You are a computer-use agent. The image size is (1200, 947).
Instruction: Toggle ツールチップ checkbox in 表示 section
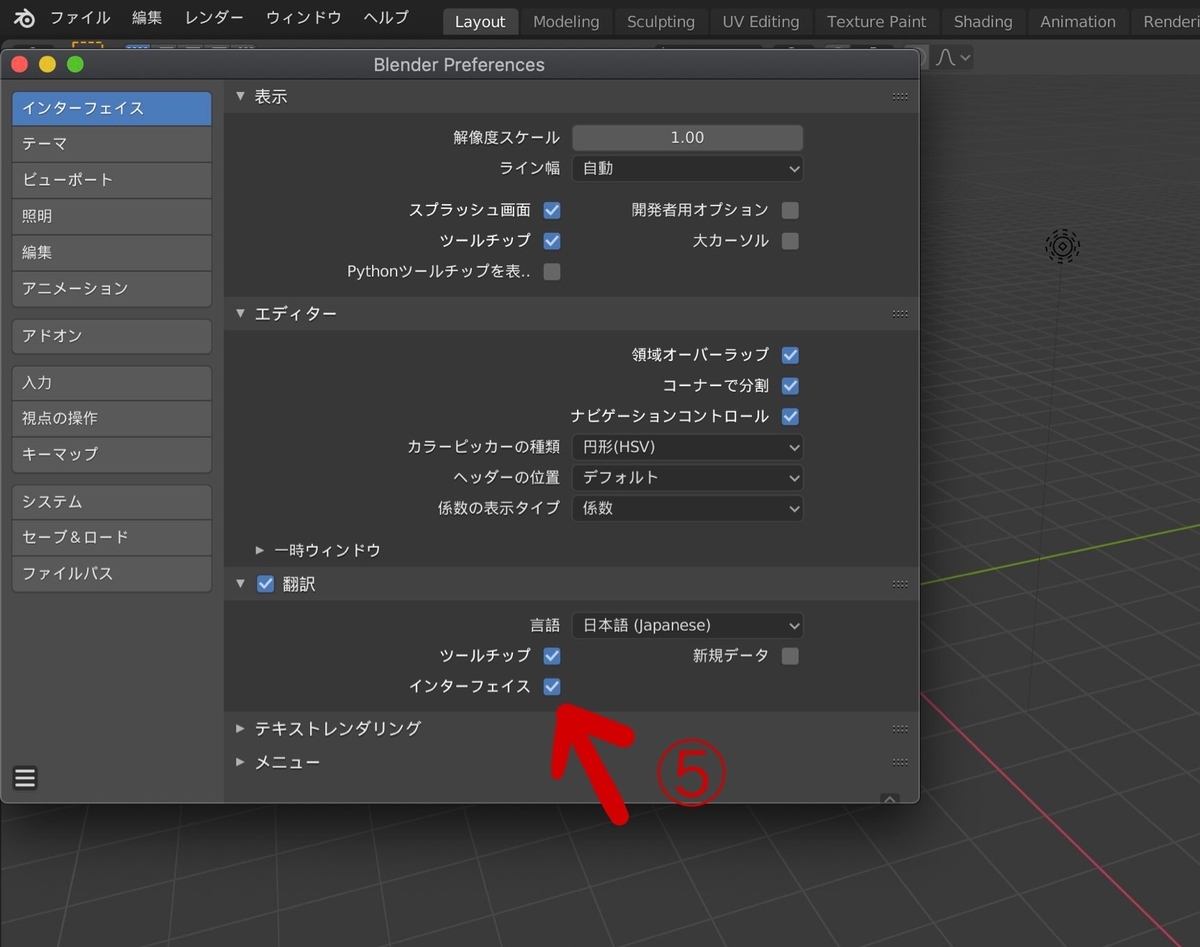pos(552,241)
